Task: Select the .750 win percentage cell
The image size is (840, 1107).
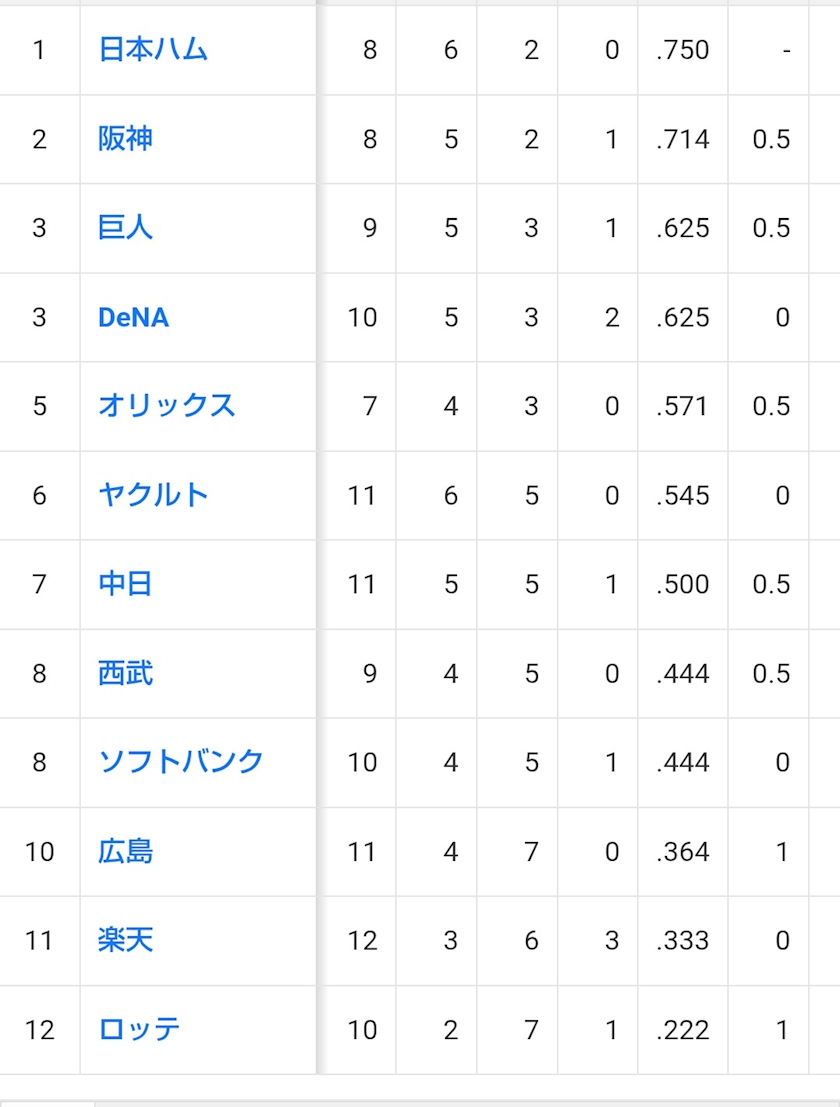Action: pyautogui.click(x=683, y=49)
